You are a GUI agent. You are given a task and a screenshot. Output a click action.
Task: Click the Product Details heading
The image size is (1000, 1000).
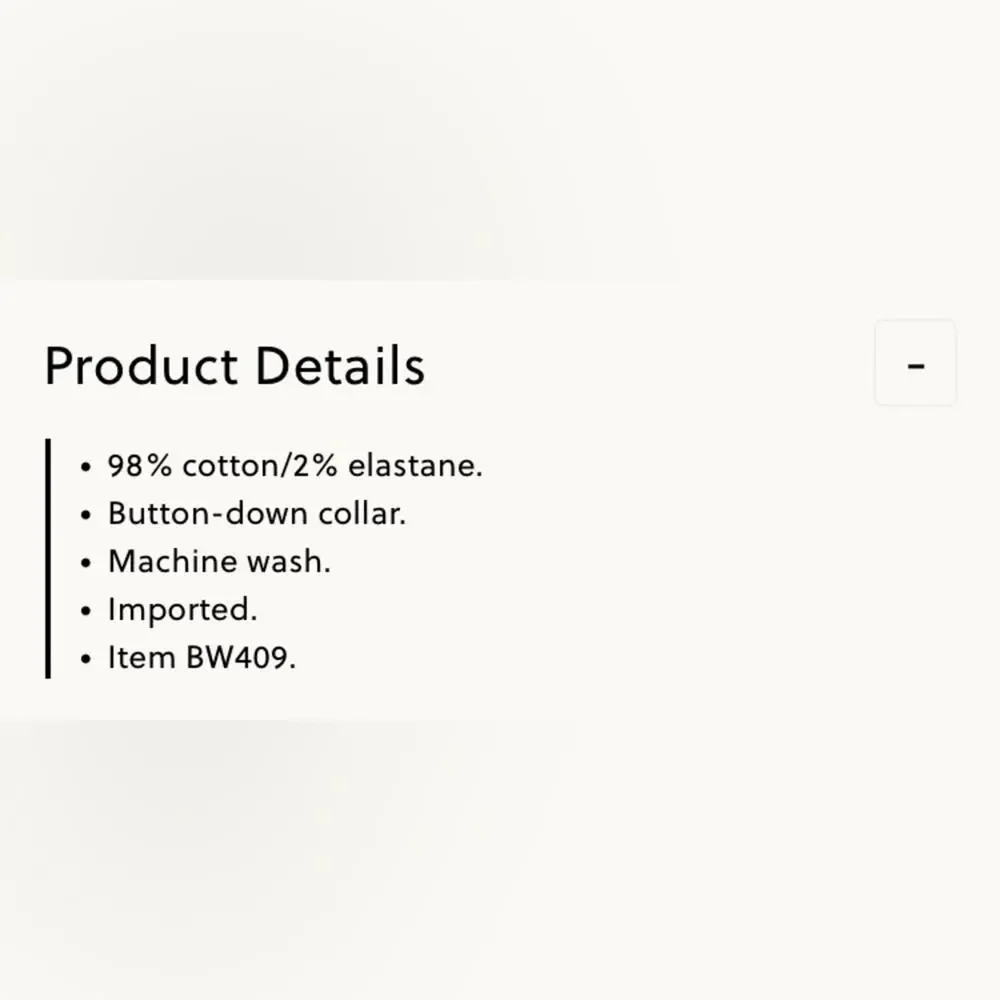tap(235, 365)
